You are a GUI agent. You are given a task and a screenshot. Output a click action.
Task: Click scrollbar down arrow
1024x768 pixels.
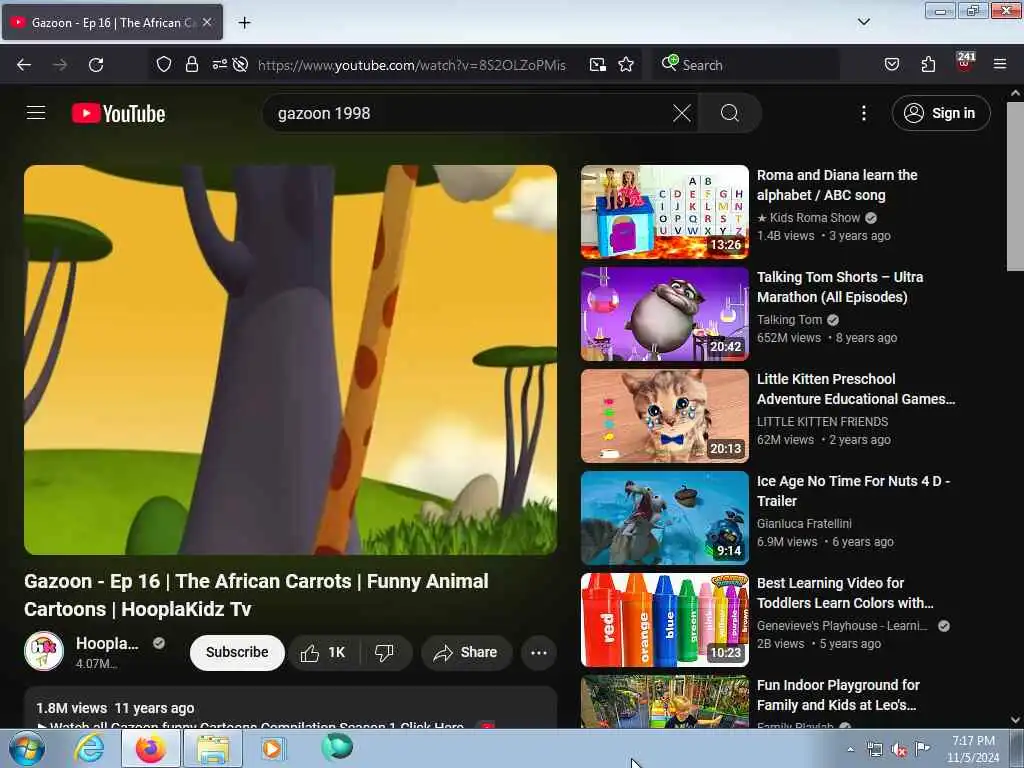(1015, 720)
